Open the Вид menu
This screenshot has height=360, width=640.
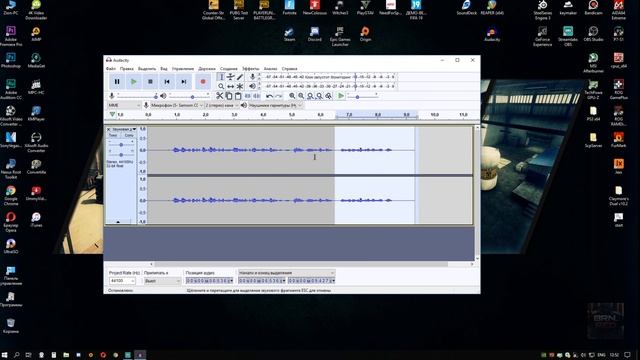click(164, 69)
